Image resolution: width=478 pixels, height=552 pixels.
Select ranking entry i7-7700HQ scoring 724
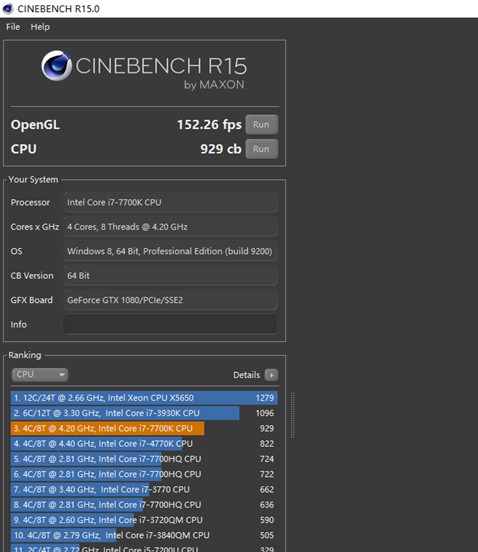click(x=144, y=459)
